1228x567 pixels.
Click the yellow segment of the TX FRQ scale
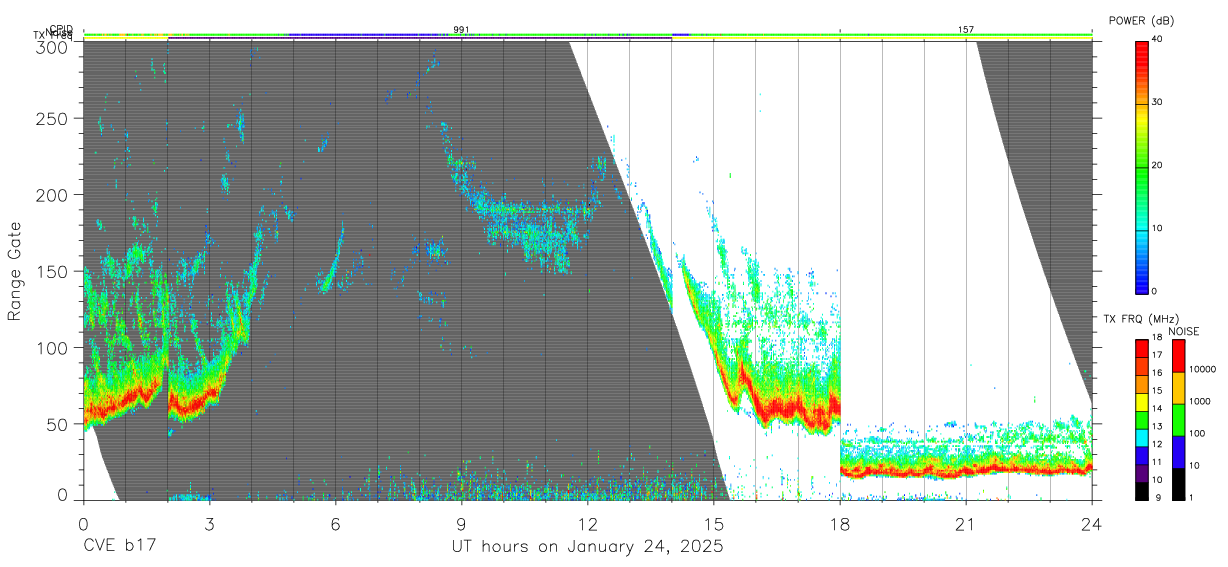pyautogui.click(x=1142, y=402)
